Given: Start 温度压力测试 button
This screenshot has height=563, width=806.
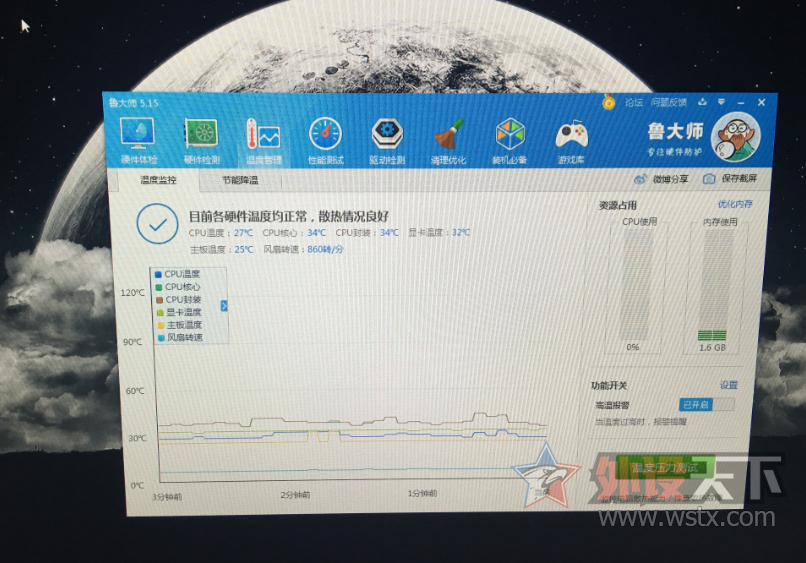Looking at the screenshot, I should click(665, 468).
